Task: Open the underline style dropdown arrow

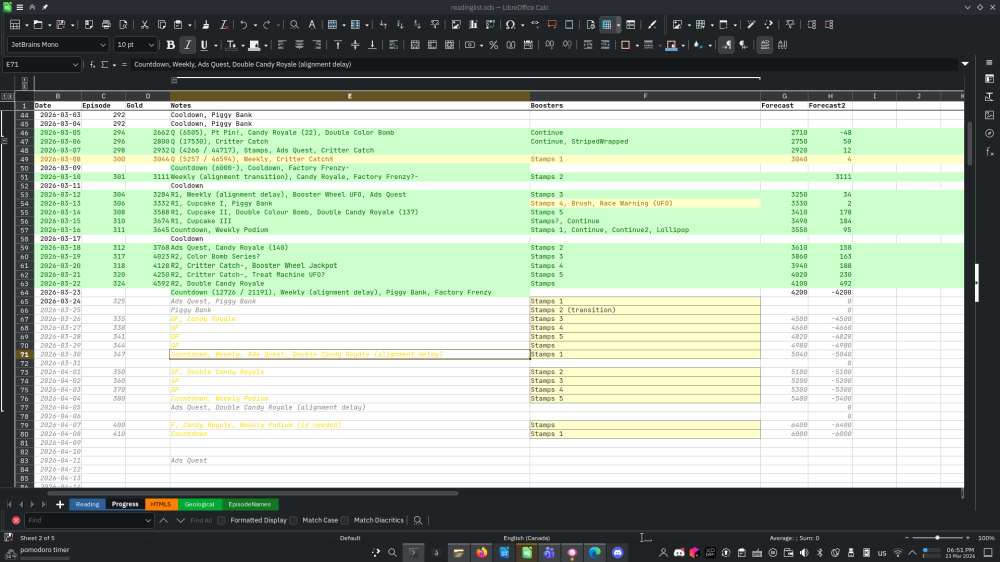Action: coord(216,45)
